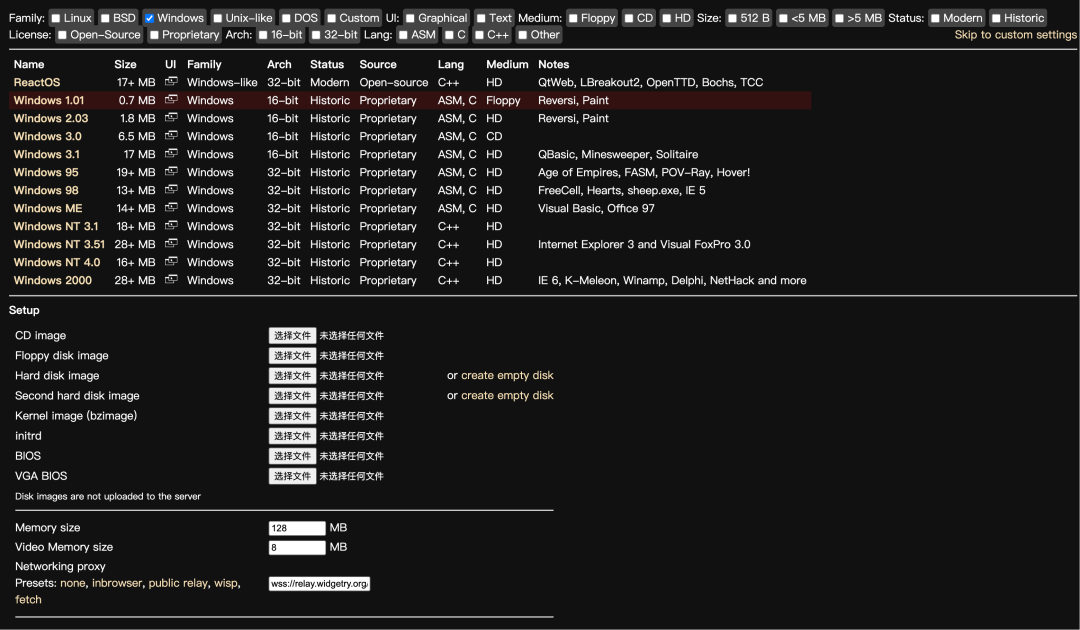This screenshot has height=630, width=1080.
Task: Check the HD medium filter
Action: click(x=667, y=18)
